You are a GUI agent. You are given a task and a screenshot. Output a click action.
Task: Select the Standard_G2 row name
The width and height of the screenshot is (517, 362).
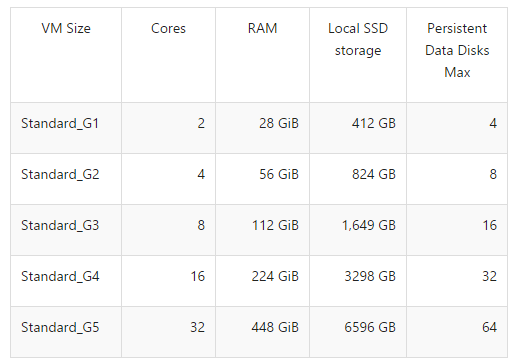60,175
